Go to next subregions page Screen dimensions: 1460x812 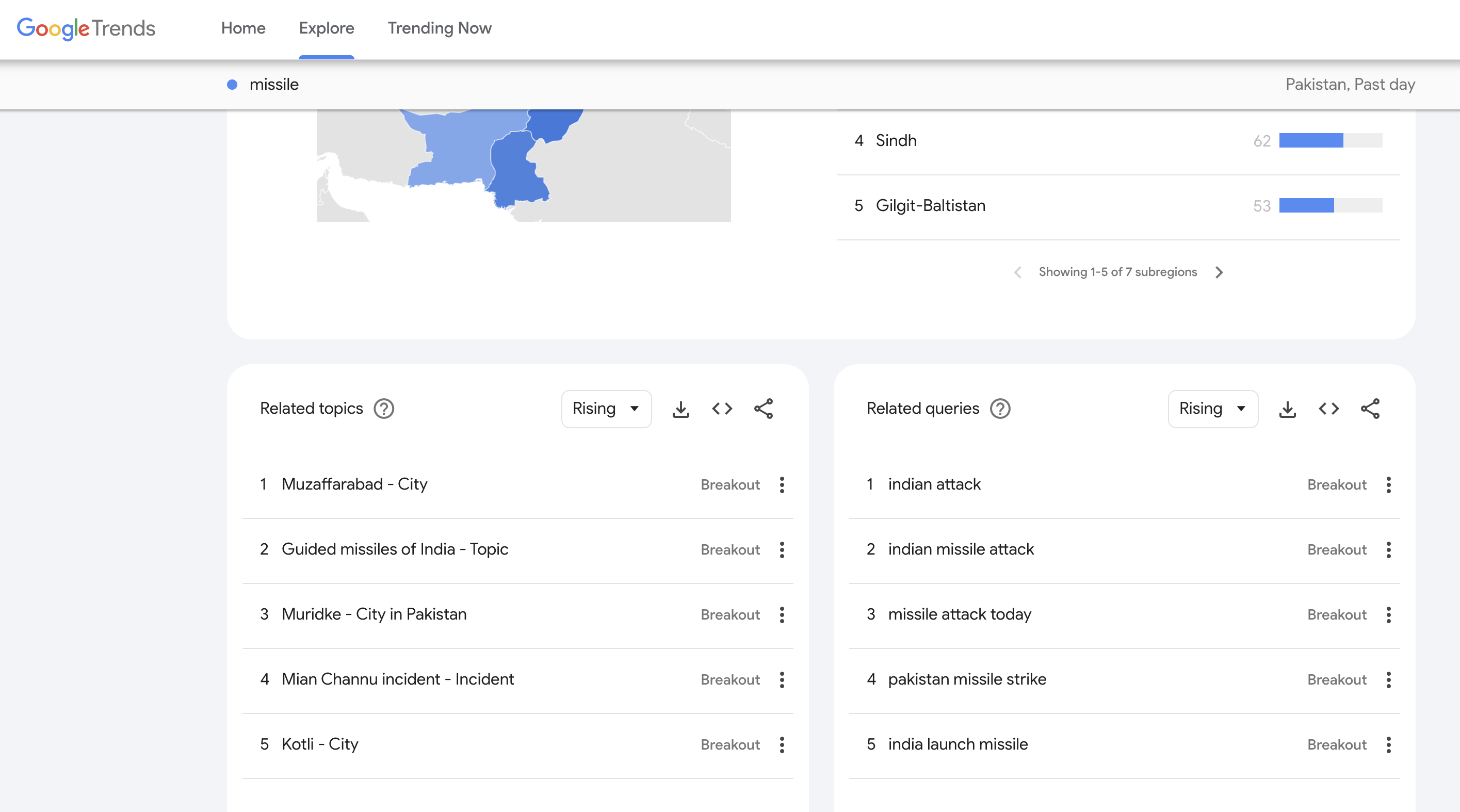1219,272
